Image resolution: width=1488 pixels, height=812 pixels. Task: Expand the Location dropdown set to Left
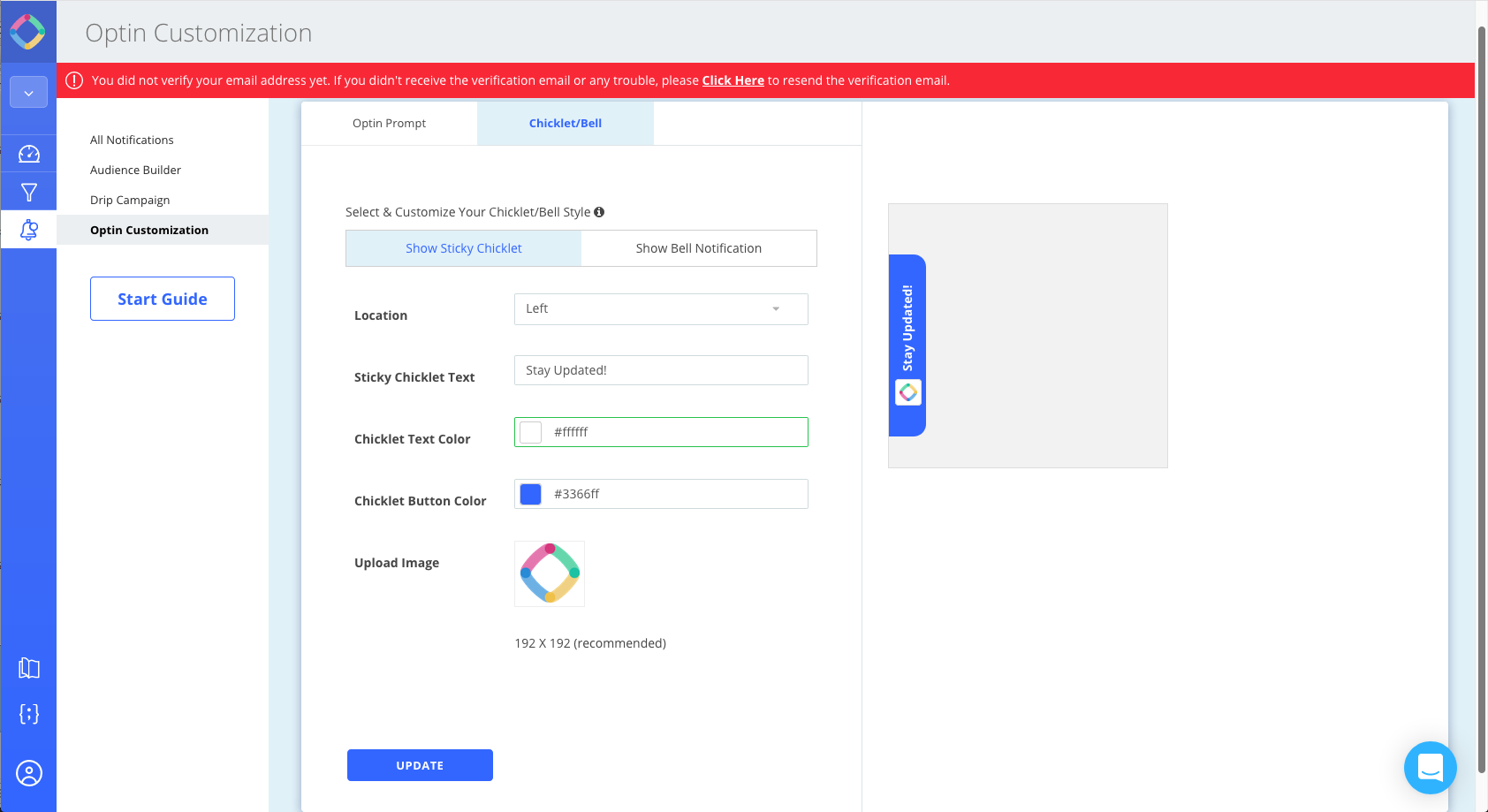661,309
